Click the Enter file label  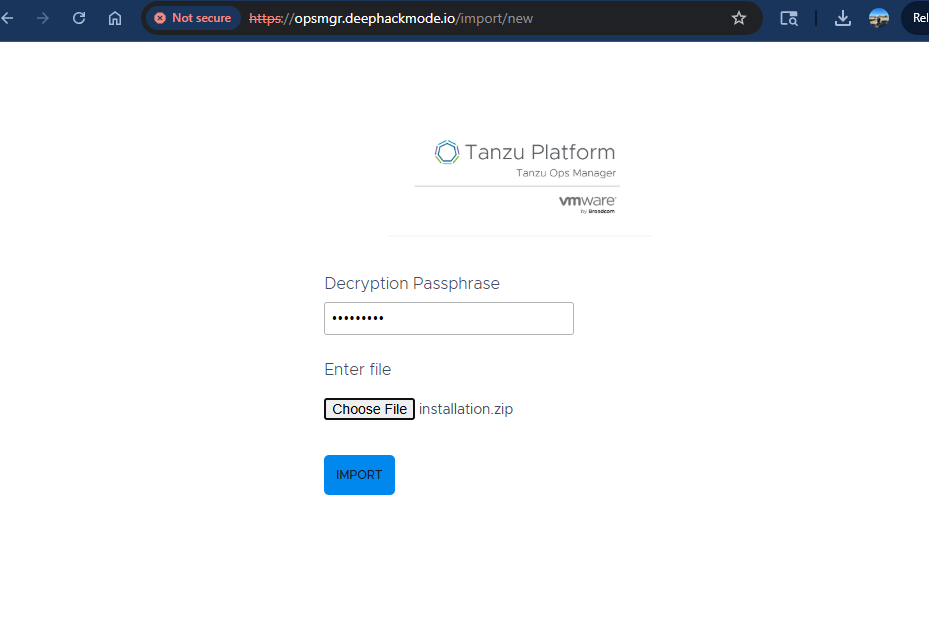pos(358,369)
